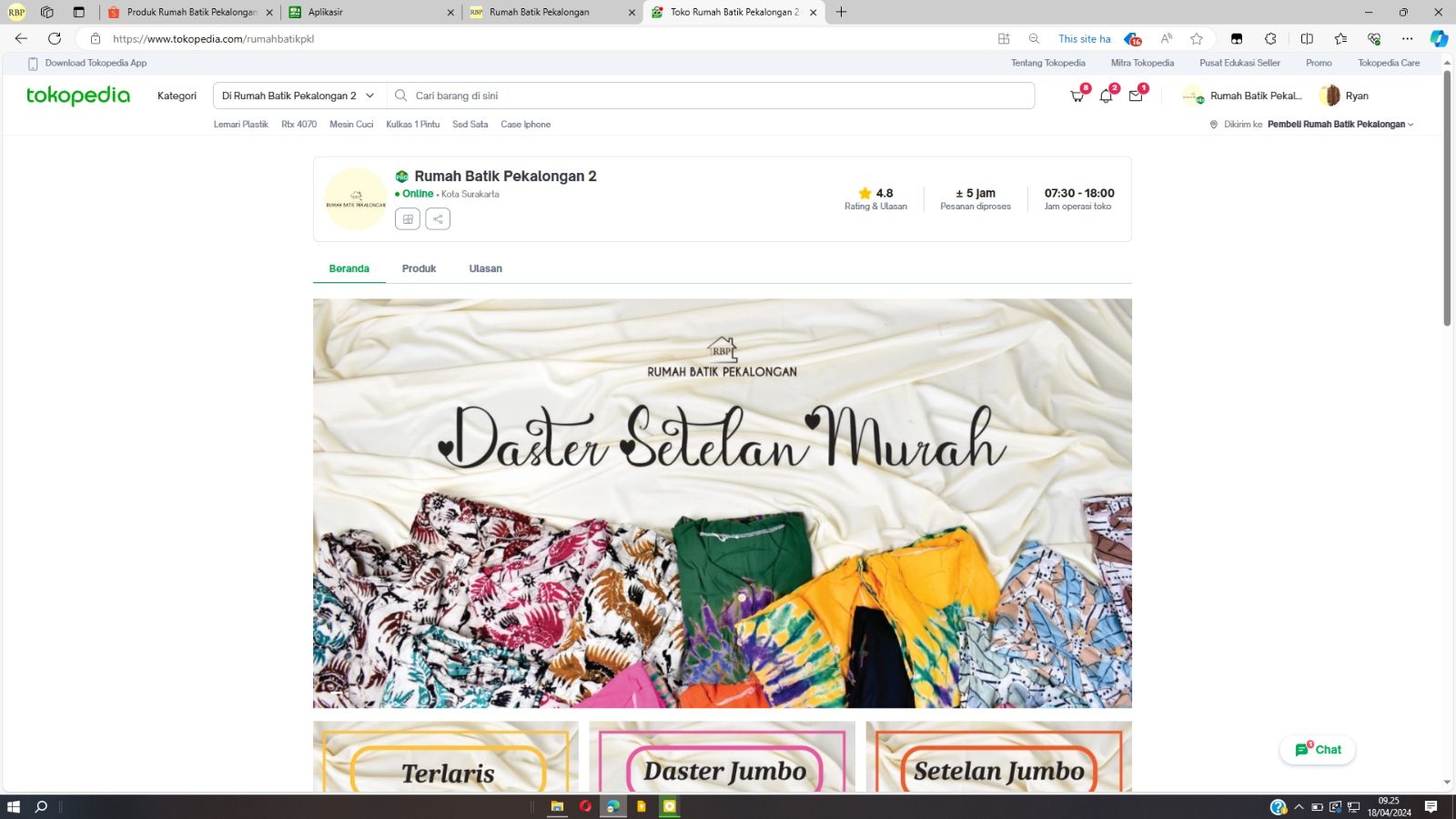Image resolution: width=1456 pixels, height=819 pixels.
Task: Click the 4.8 Rating & Ulasan stat
Action: click(x=875, y=199)
